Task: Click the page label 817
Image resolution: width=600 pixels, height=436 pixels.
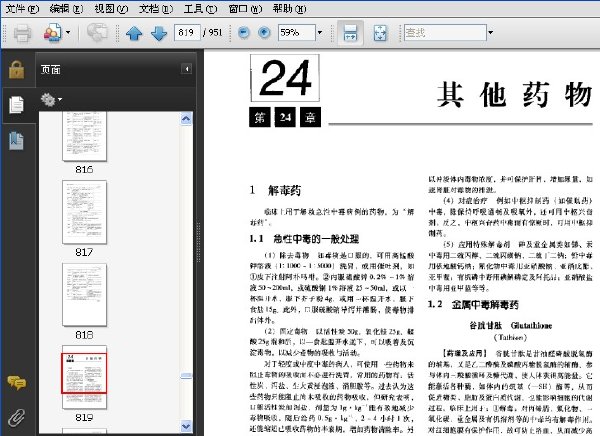Action: coord(84,252)
